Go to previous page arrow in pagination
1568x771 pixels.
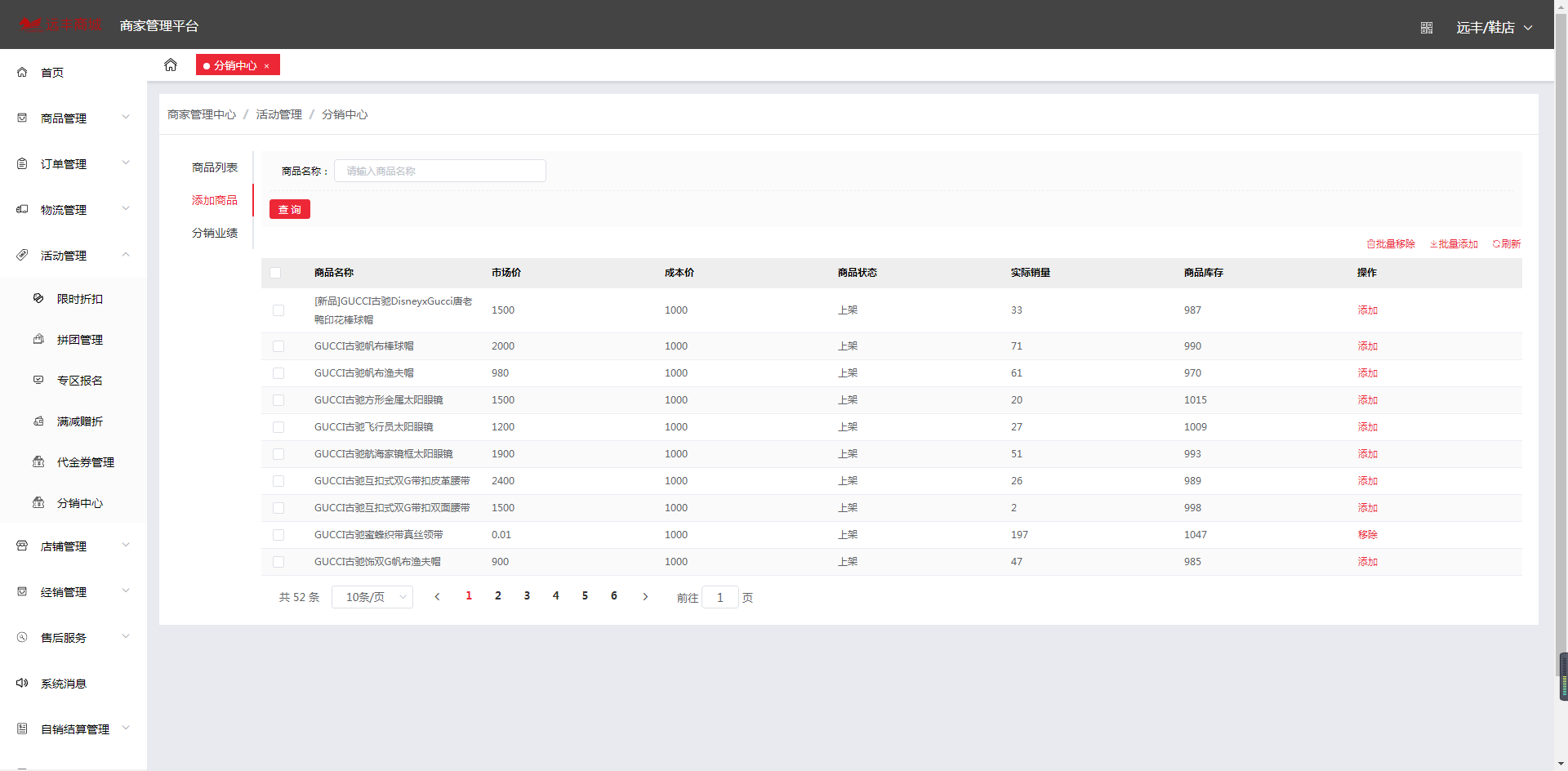[437, 597]
